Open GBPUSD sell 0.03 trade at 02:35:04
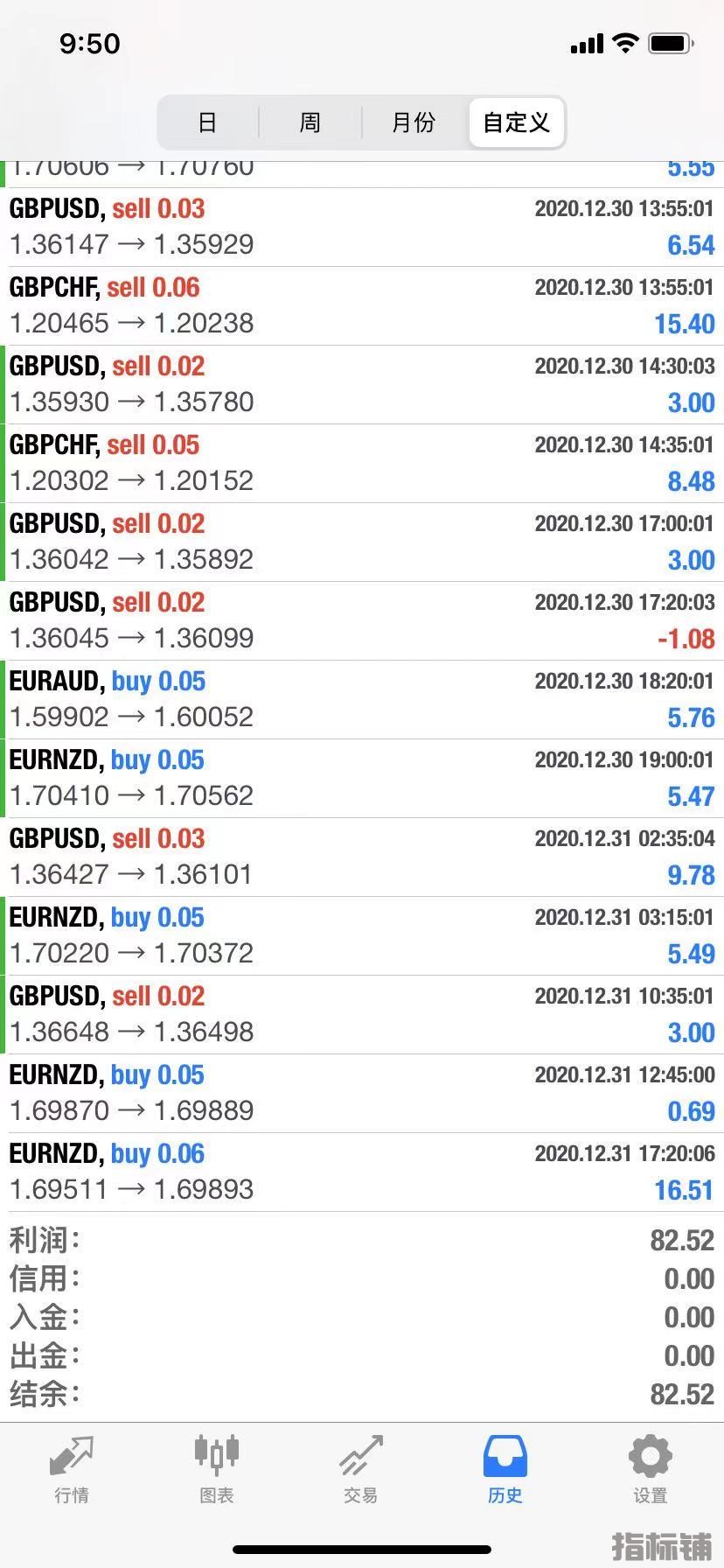 pyautogui.click(x=362, y=857)
